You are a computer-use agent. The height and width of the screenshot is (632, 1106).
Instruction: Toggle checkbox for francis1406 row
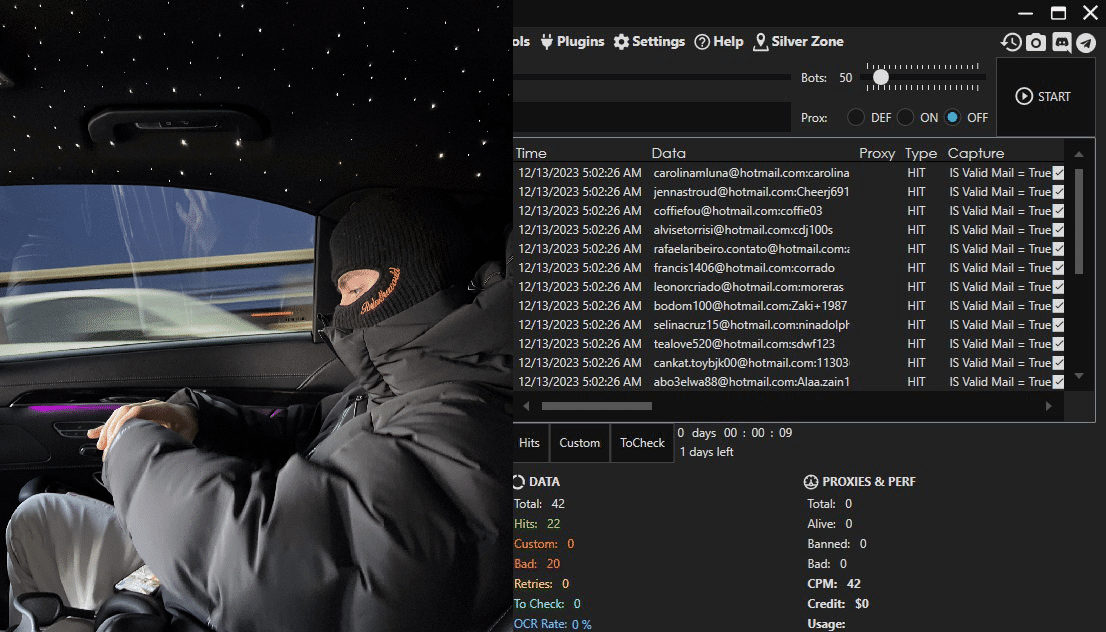click(1058, 268)
